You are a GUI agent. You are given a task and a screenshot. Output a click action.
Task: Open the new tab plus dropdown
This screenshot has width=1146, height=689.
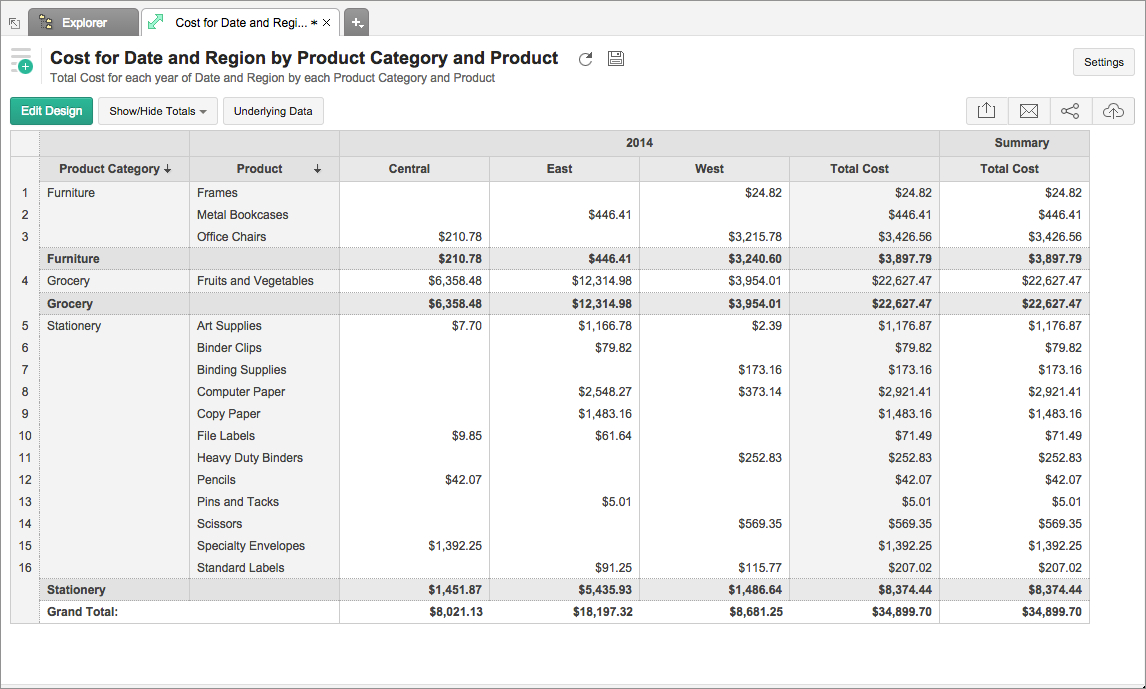[x=357, y=22]
